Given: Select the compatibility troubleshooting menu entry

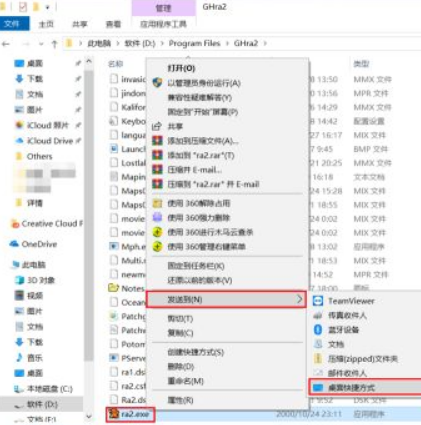Looking at the screenshot, I should click(199, 97).
